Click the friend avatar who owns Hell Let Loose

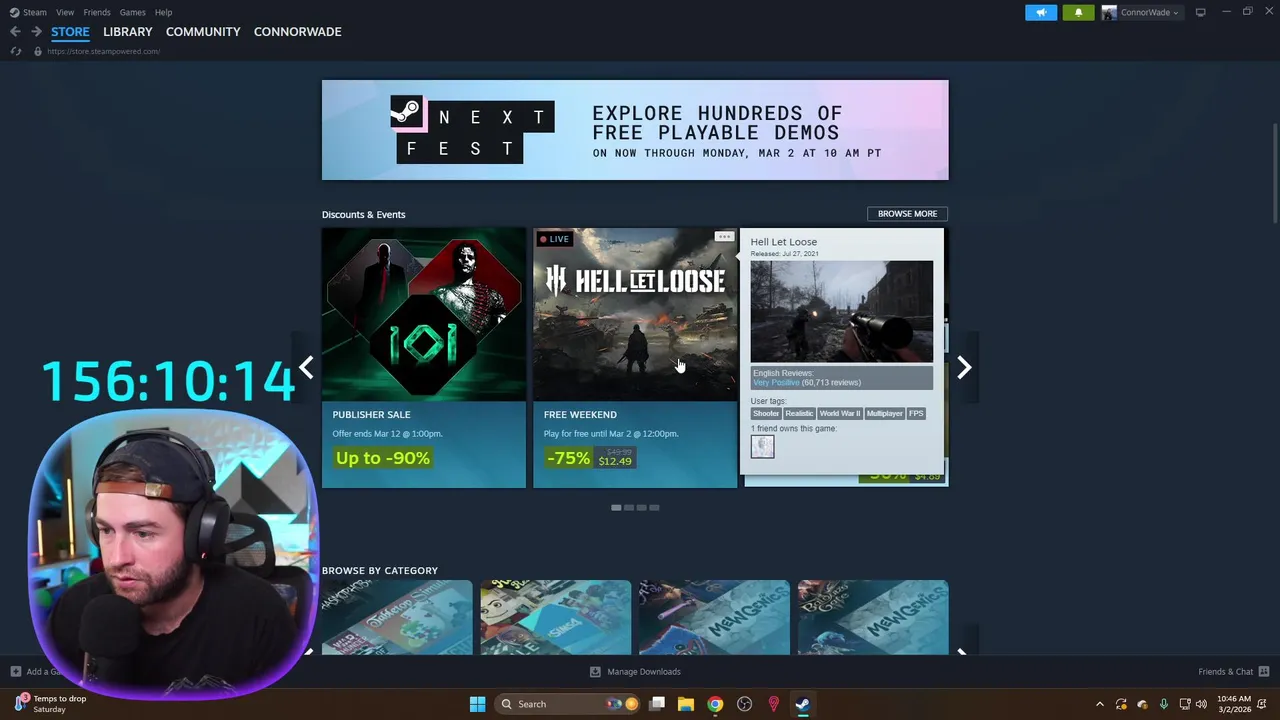click(762, 447)
